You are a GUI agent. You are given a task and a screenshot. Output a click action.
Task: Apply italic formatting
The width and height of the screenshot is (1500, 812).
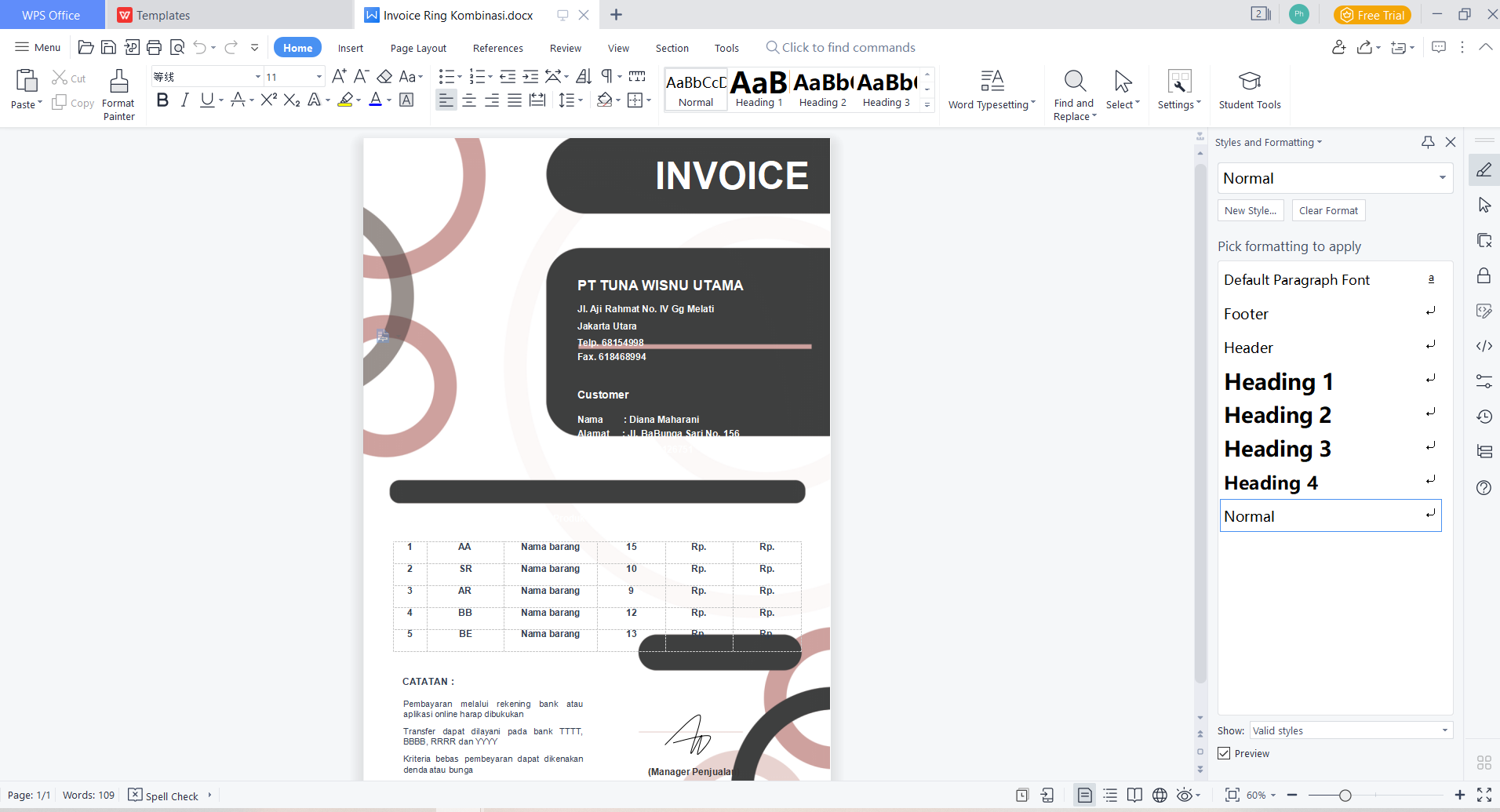click(x=184, y=100)
